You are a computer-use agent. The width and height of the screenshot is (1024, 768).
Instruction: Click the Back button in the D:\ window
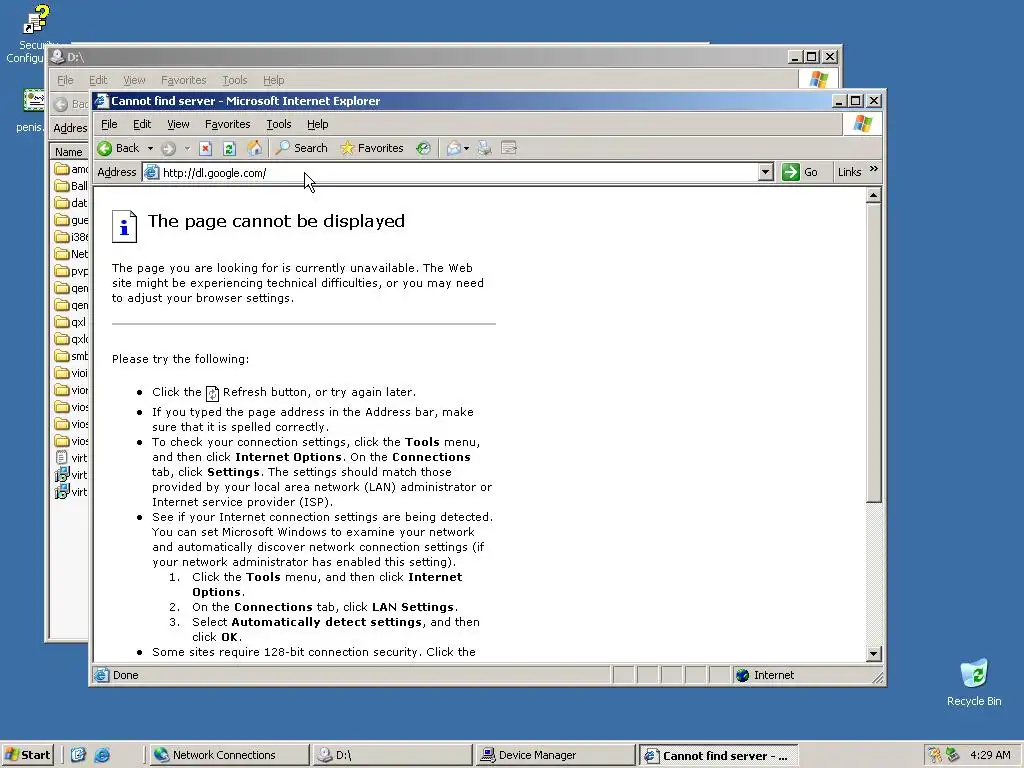click(71, 104)
